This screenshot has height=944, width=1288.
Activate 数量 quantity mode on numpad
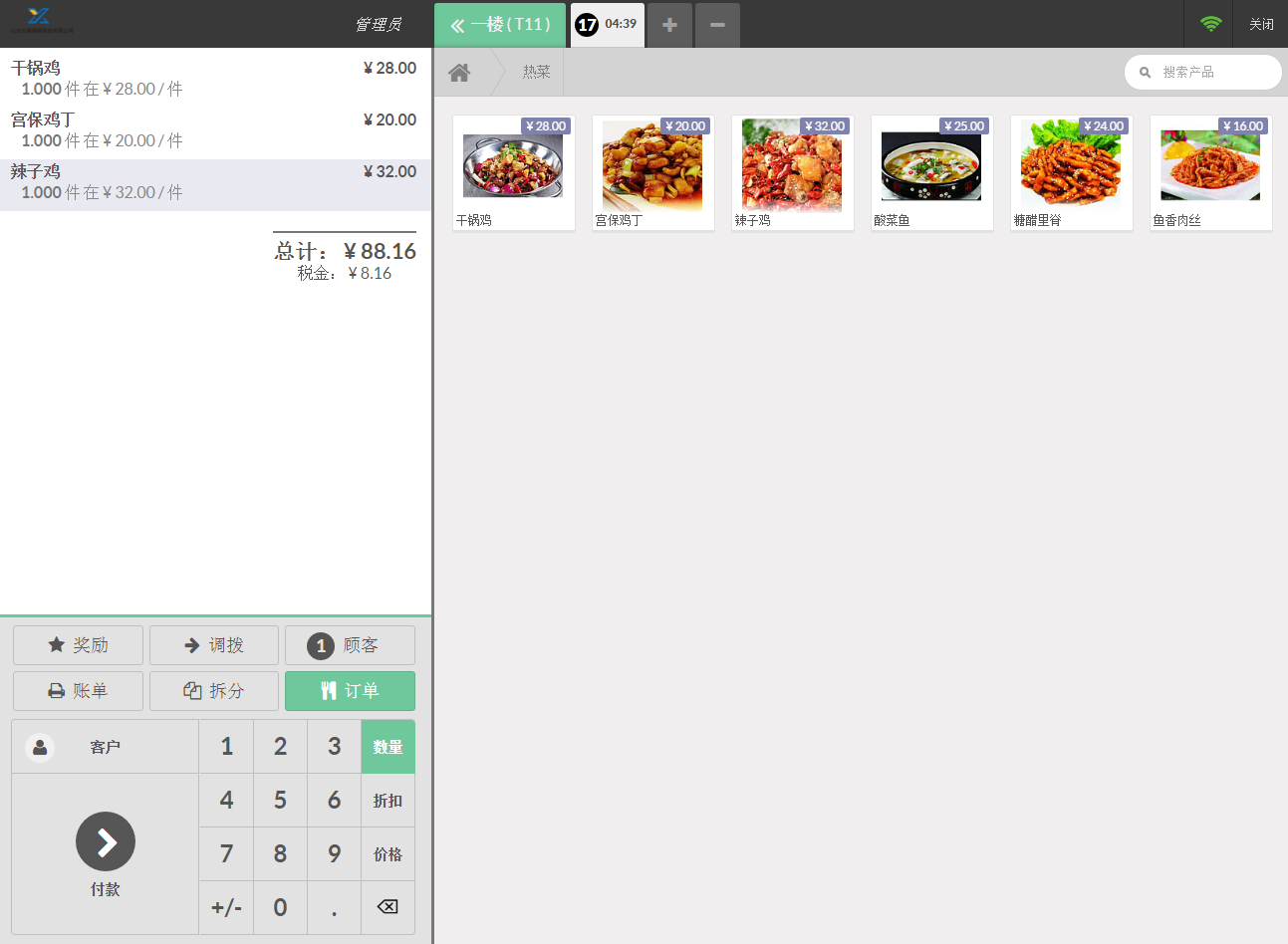point(387,747)
